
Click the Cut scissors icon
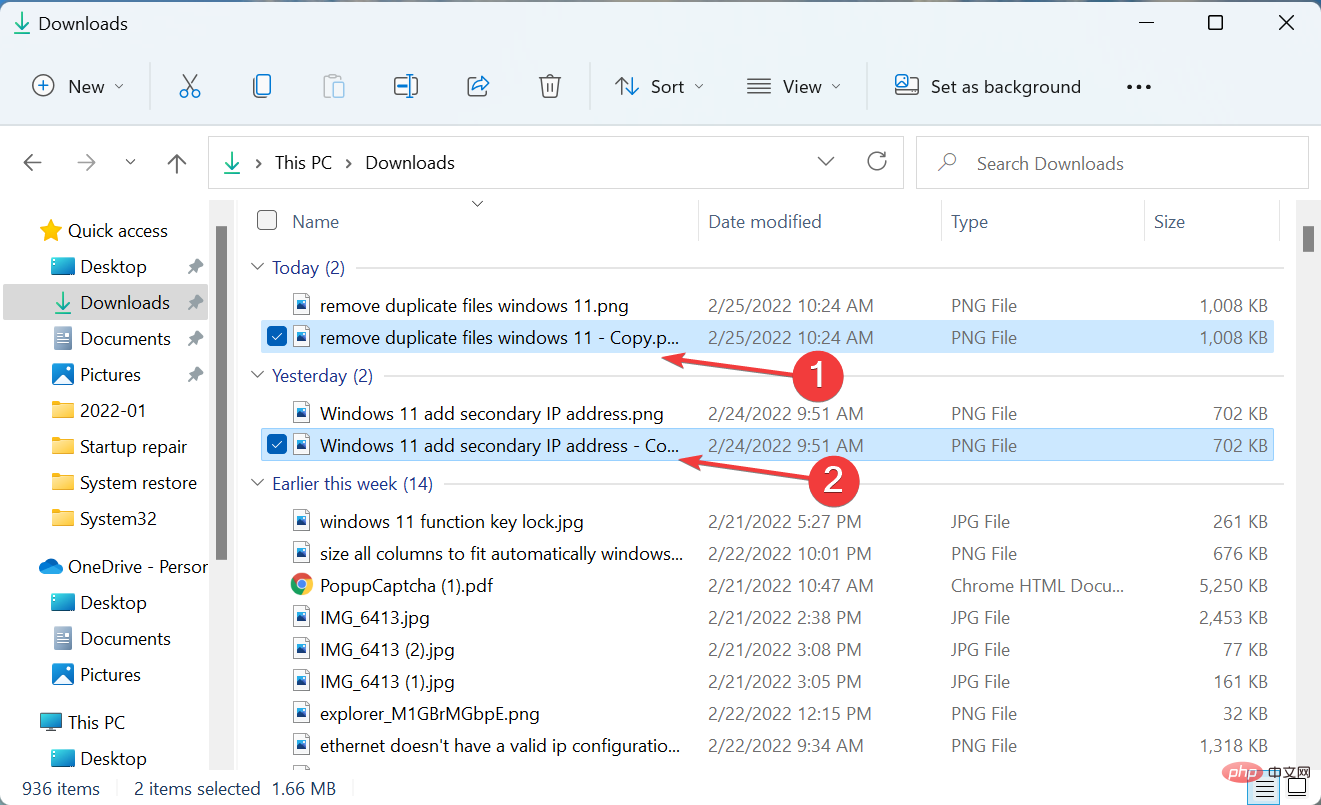[190, 86]
